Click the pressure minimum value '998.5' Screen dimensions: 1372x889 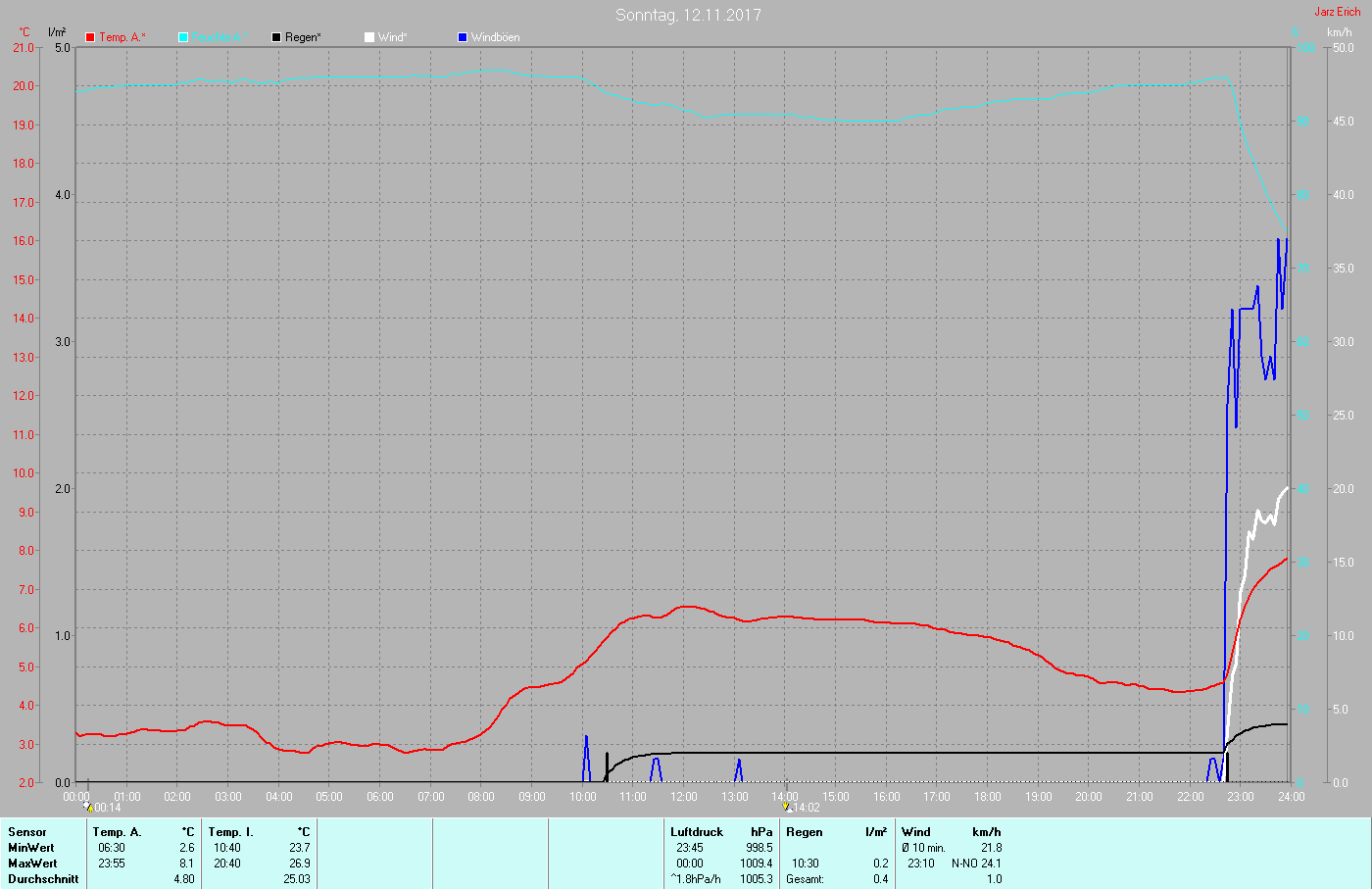click(x=759, y=848)
